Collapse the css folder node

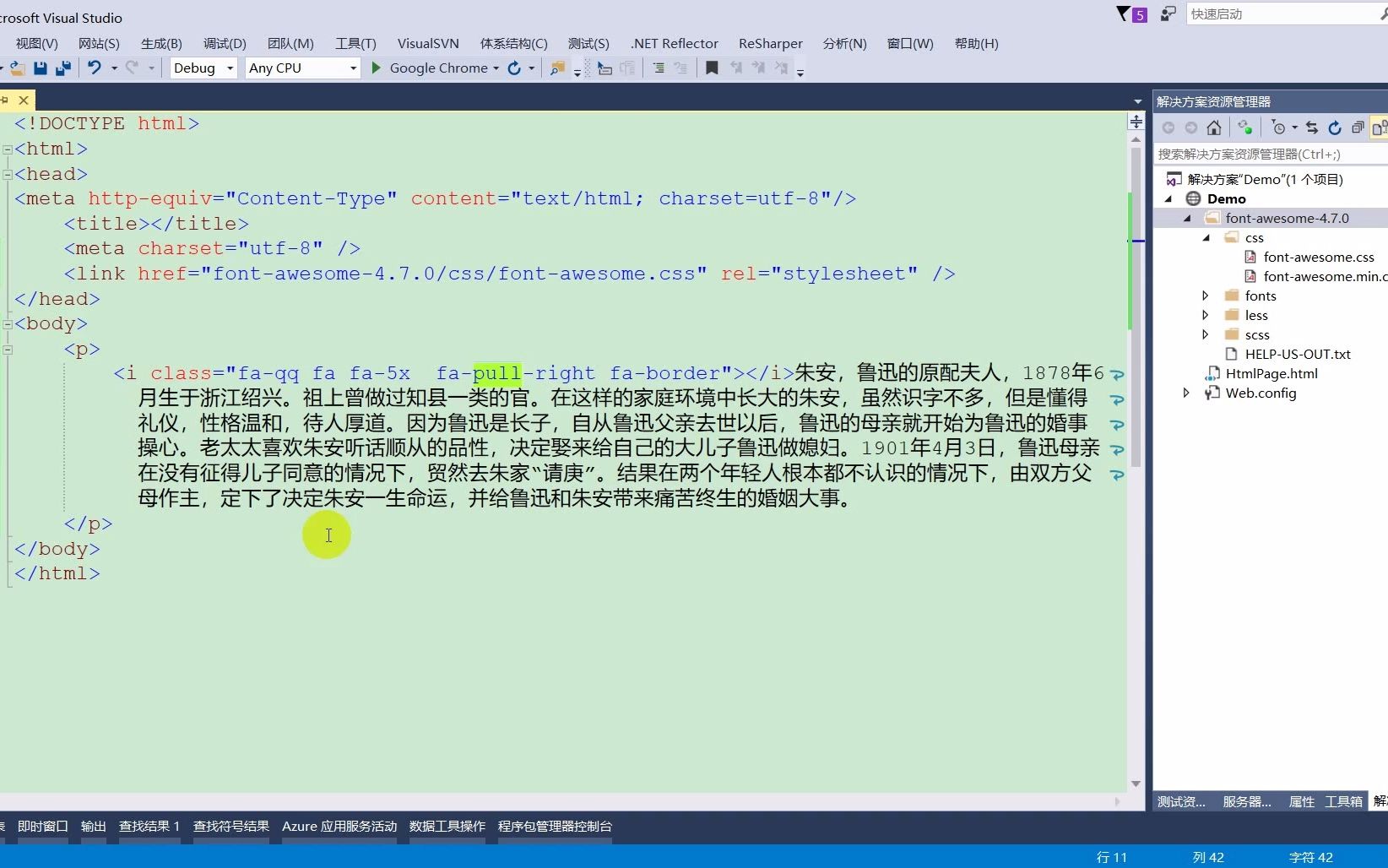pyautogui.click(x=1206, y=238)
